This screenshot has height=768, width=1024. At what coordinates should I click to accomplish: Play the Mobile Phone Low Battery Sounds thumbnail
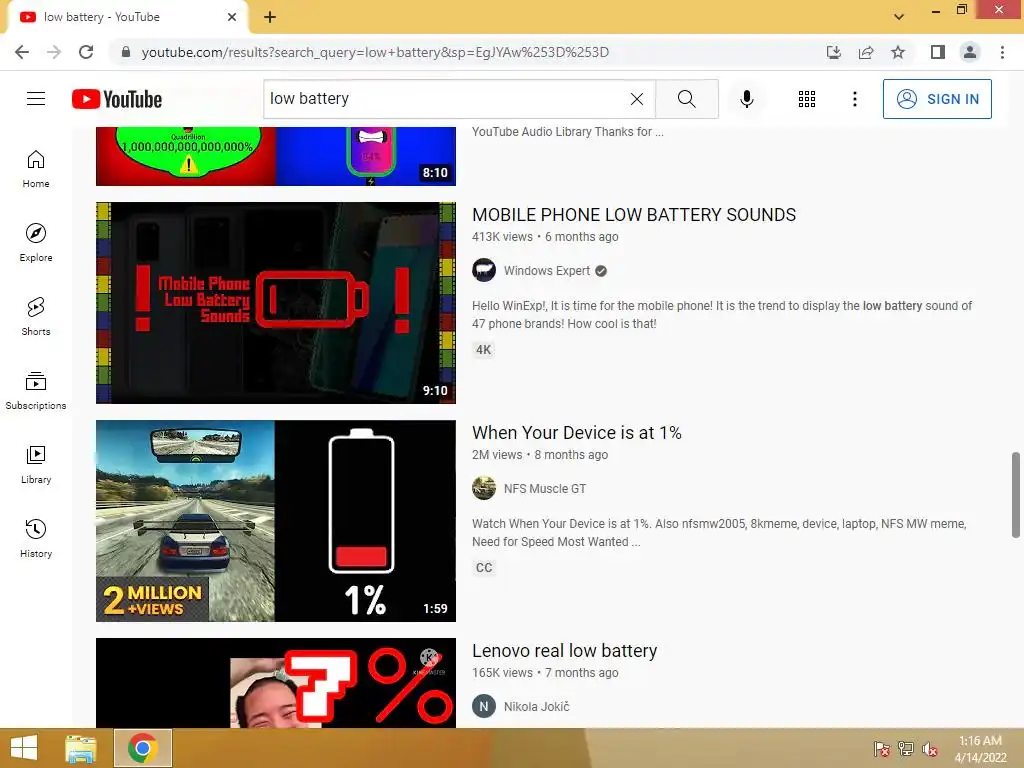pyautogui.click(x=276, y=302)
